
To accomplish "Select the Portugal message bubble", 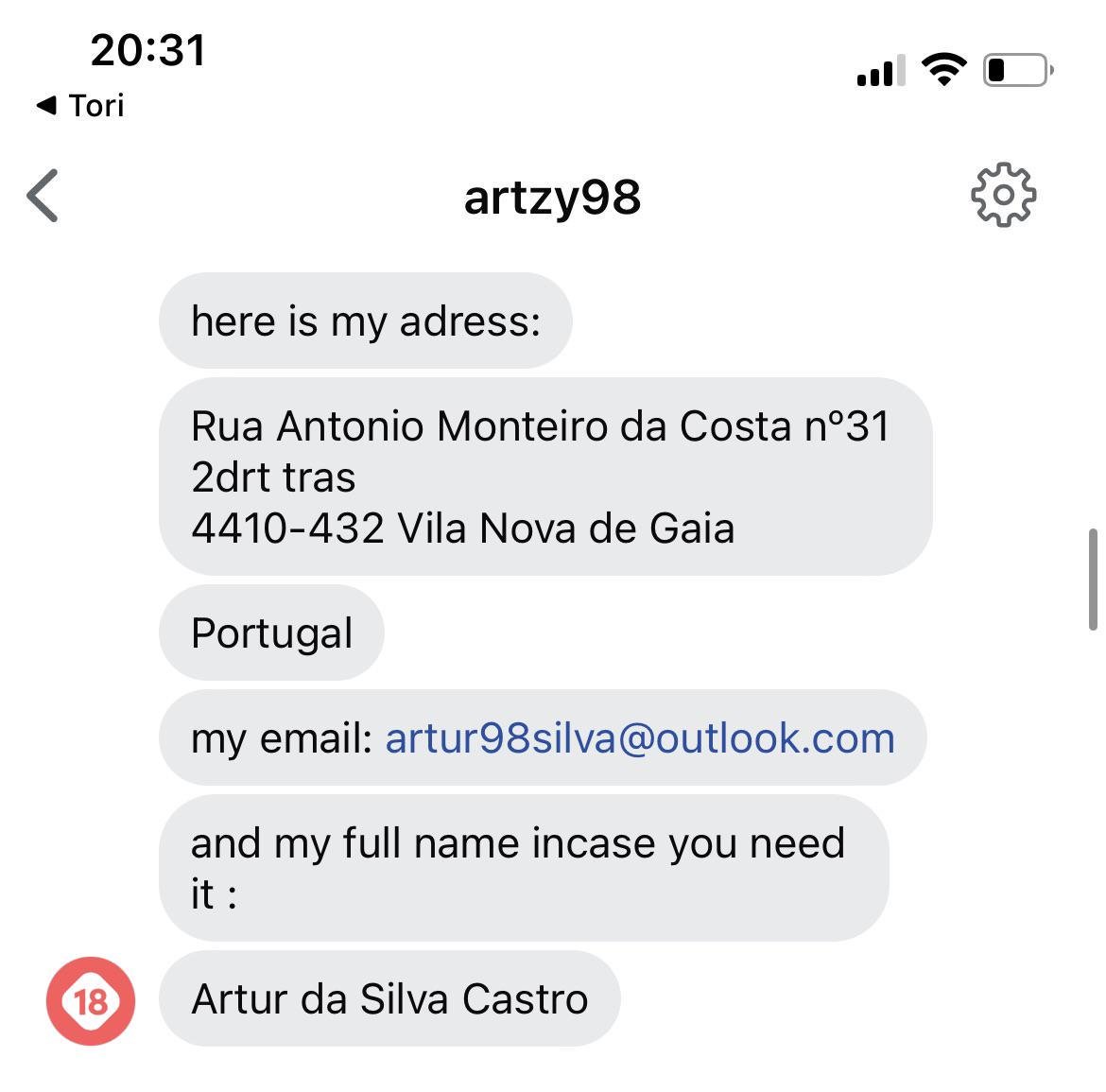I will tap(271, 633).
